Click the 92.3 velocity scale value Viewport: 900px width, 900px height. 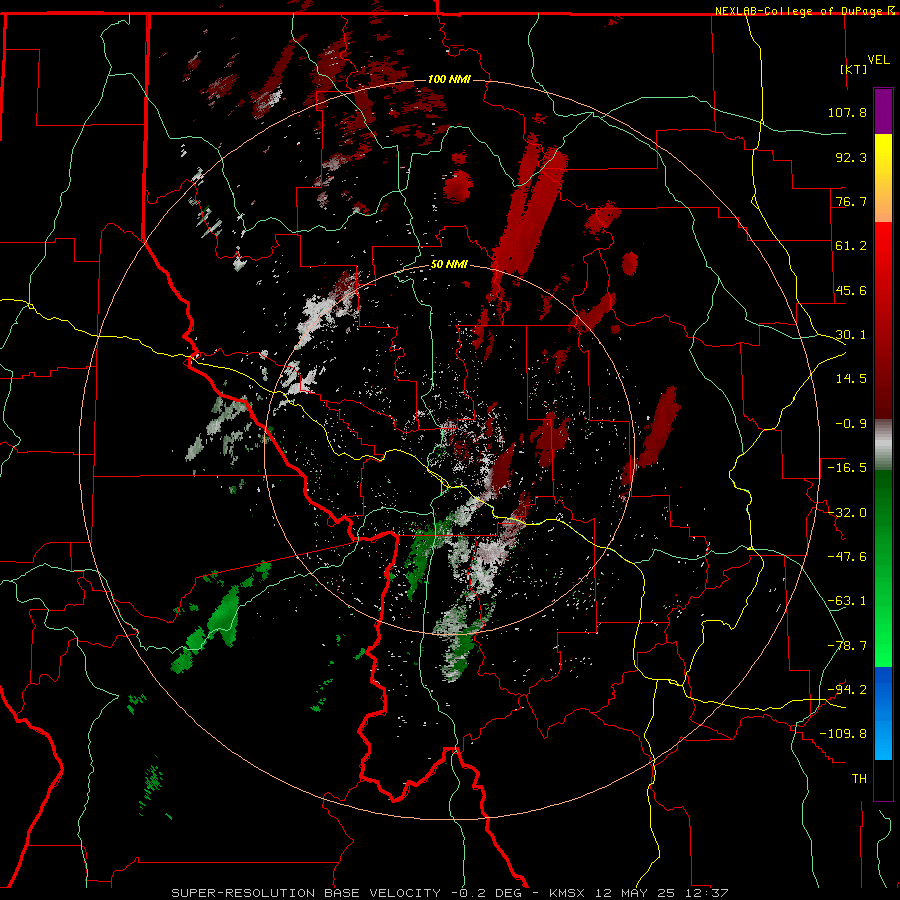pyautogui.click(x=851, y=157)
